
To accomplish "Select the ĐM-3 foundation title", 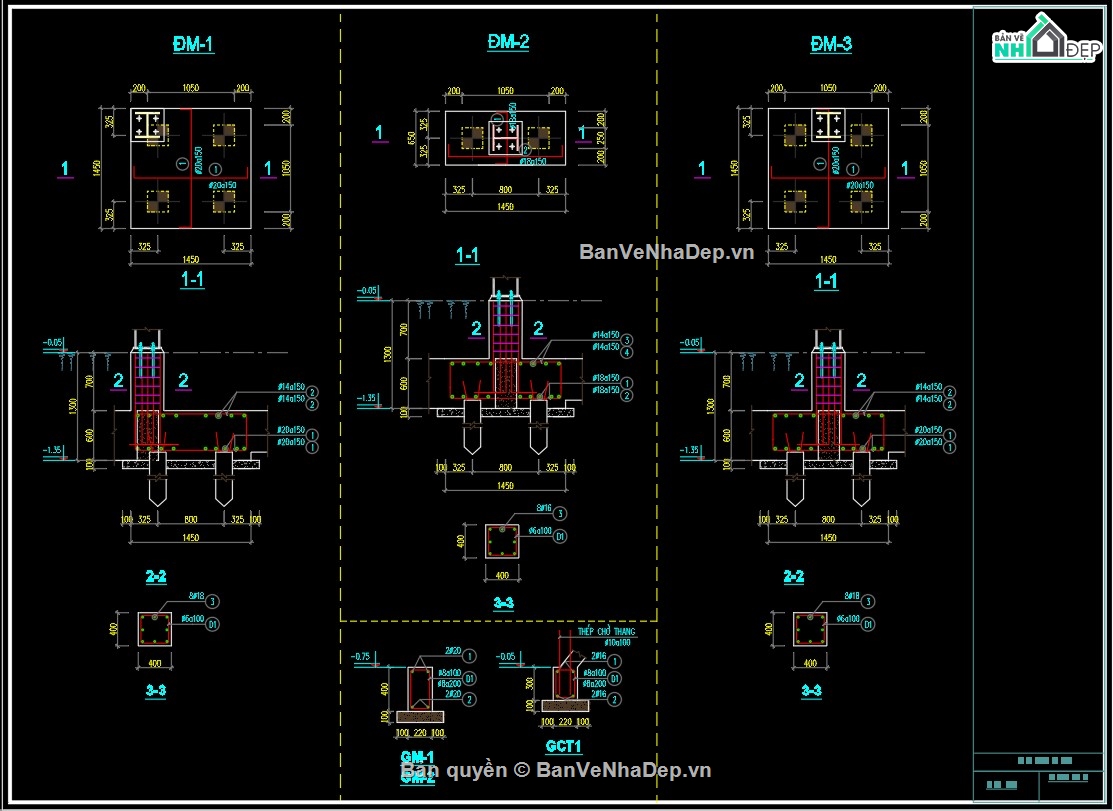I will [x=830, y=44].
